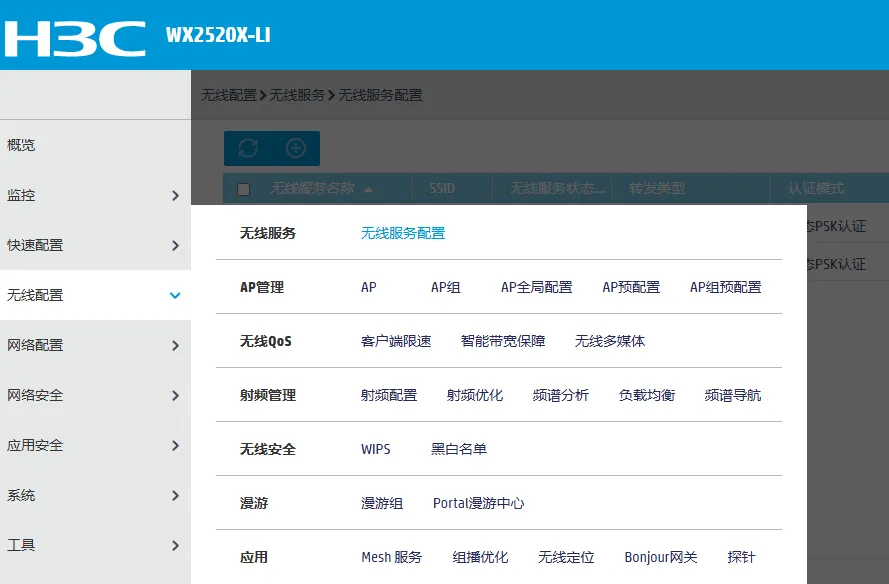Open the WIPS link
Image resolution: width=889 pixels, height=584 pixels.
click(375, 449)
